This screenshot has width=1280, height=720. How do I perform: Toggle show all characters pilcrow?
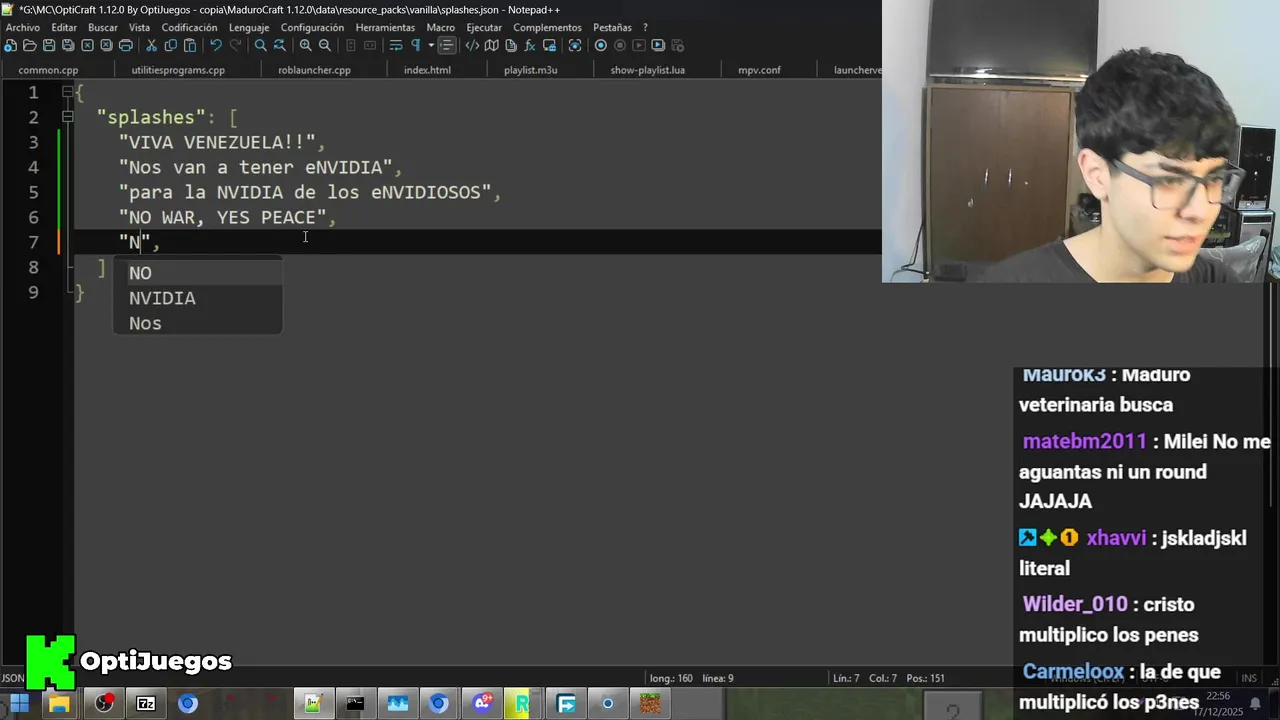tap(416, 45)
